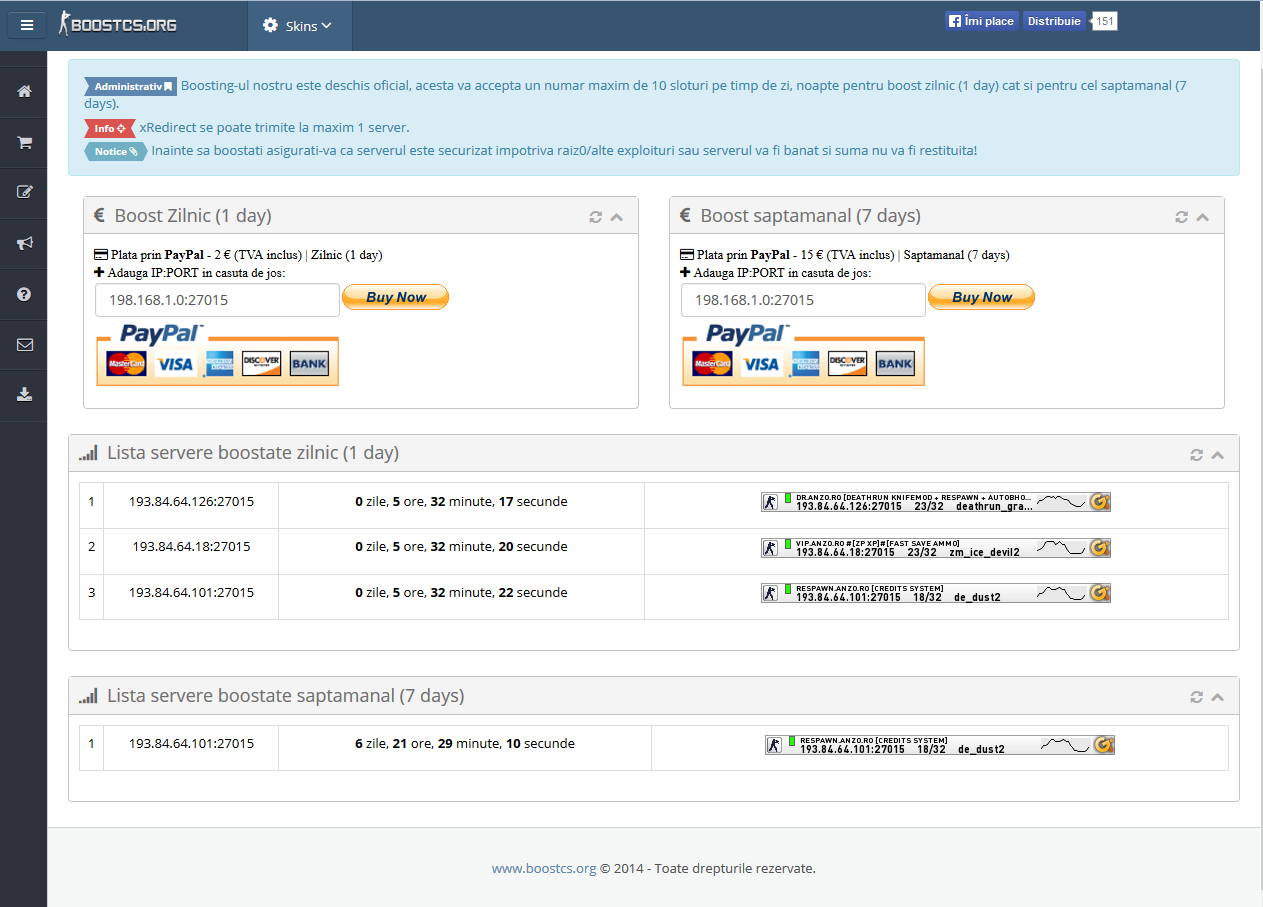1263x907 pixels.
Task: Click Buy Now for the weekly boost
Action: click(x=982, y=297)
